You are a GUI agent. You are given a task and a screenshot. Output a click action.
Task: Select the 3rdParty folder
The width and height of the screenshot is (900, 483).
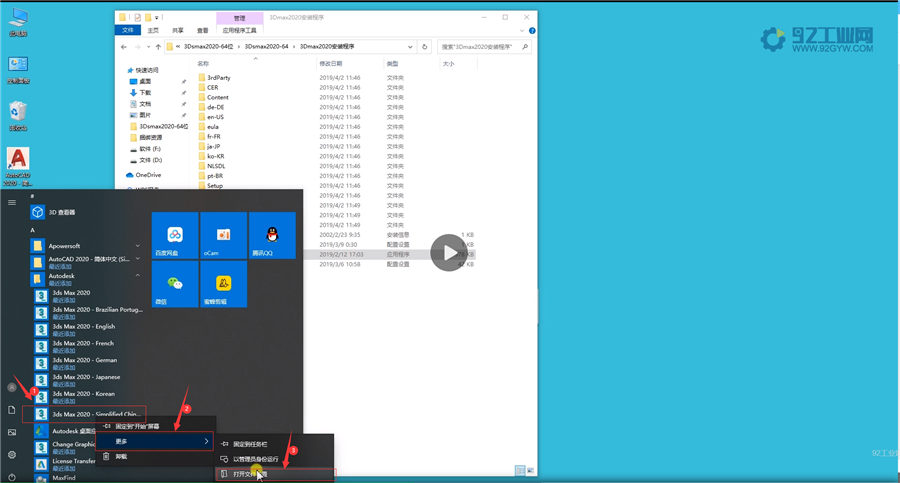(219, 78)
